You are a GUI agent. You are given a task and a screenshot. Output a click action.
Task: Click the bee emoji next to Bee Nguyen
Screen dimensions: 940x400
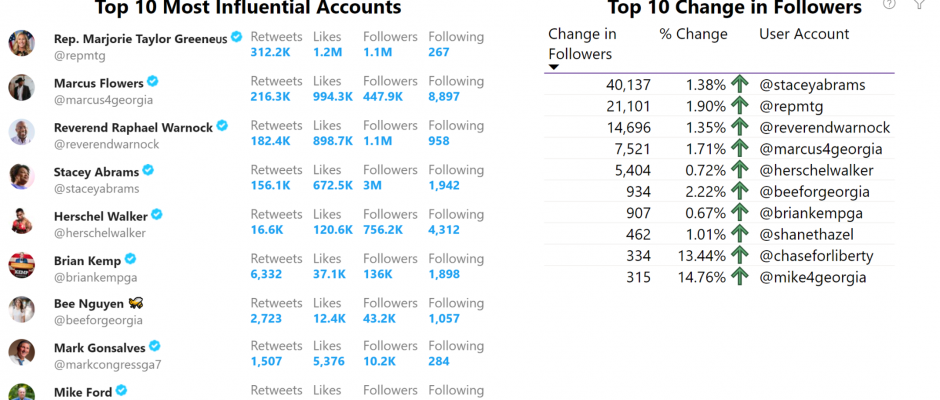pos(135,303)
